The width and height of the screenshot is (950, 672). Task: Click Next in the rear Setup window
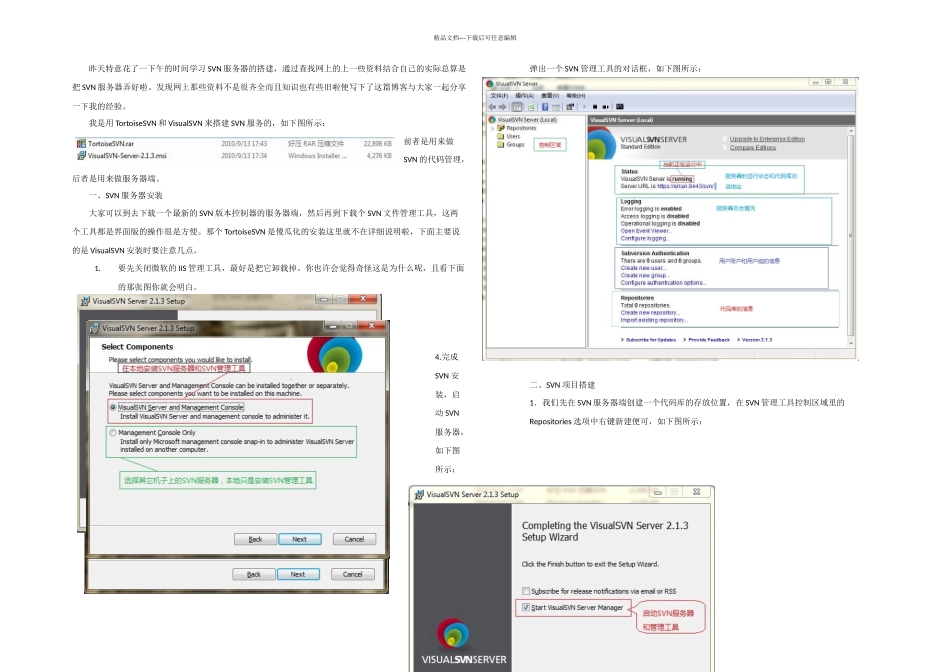click(x=298, y=574)
